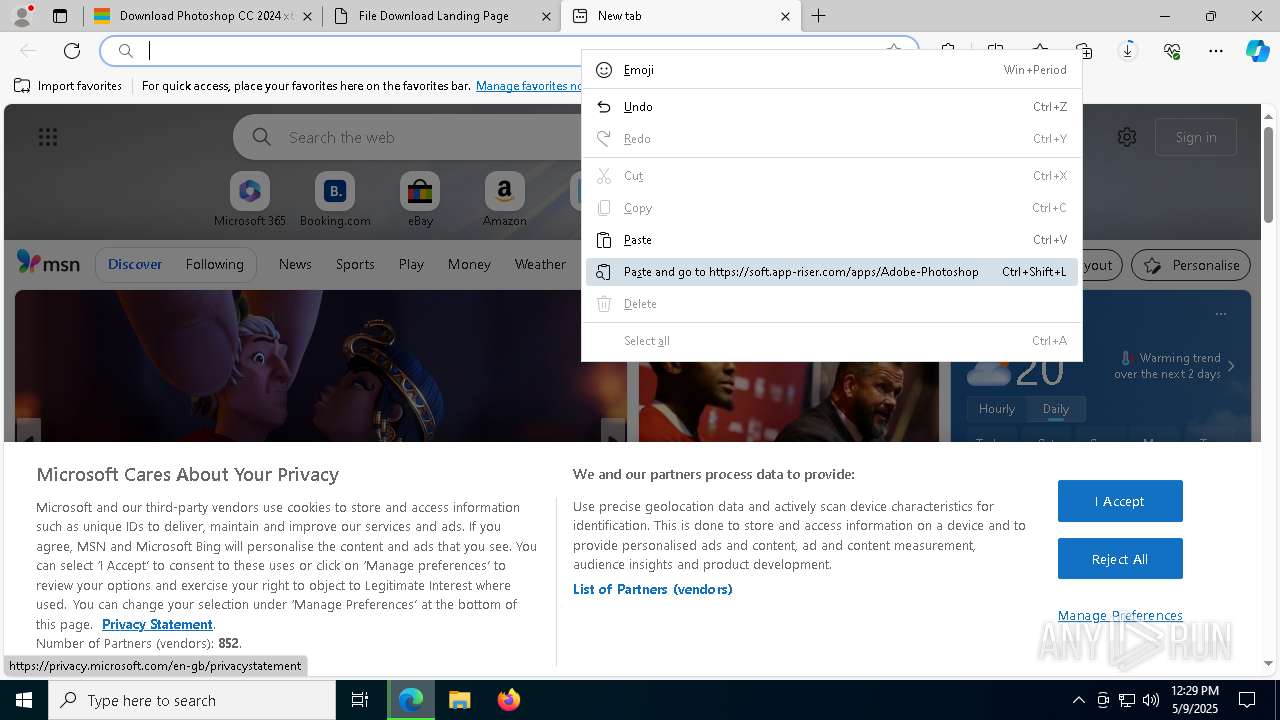Close the Download Photoshop CC 2024 tab
Screen dimensions: 1280x720
[307, 16]
